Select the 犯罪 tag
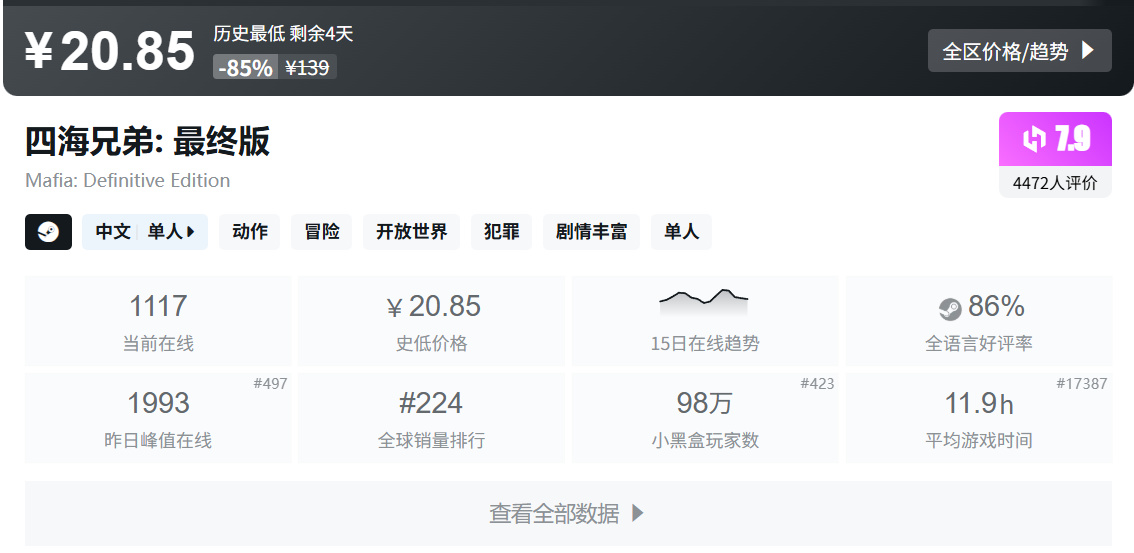This screenshot has height=553, width=1134. pos(502,232)
